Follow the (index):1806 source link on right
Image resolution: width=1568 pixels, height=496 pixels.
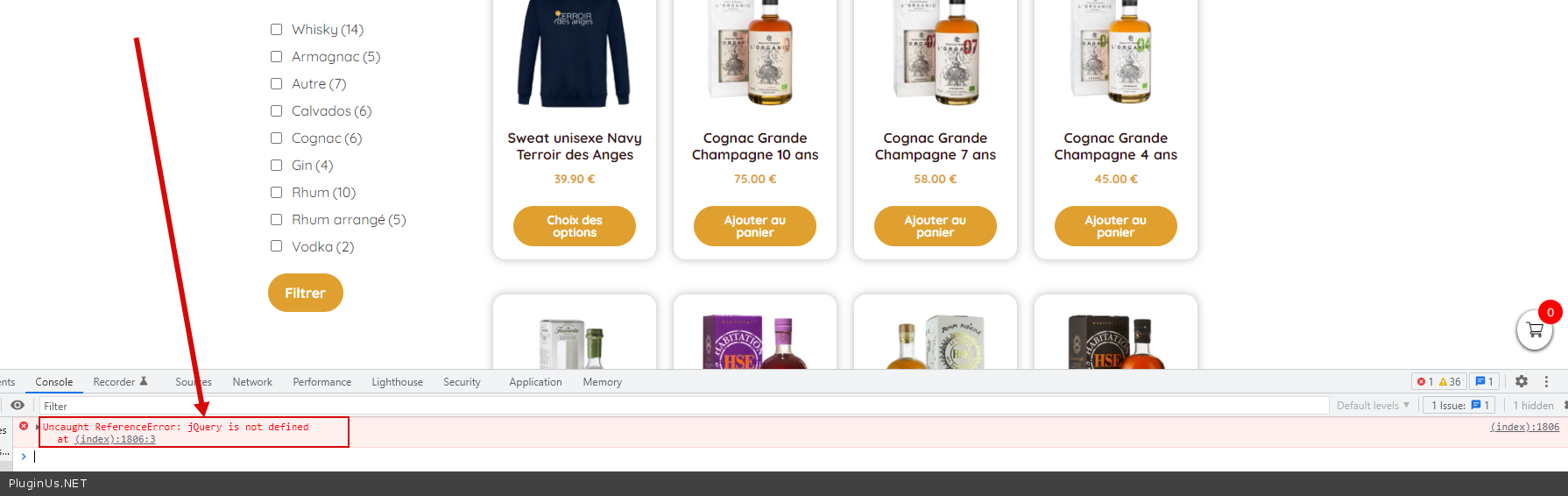pos(1525,427)
